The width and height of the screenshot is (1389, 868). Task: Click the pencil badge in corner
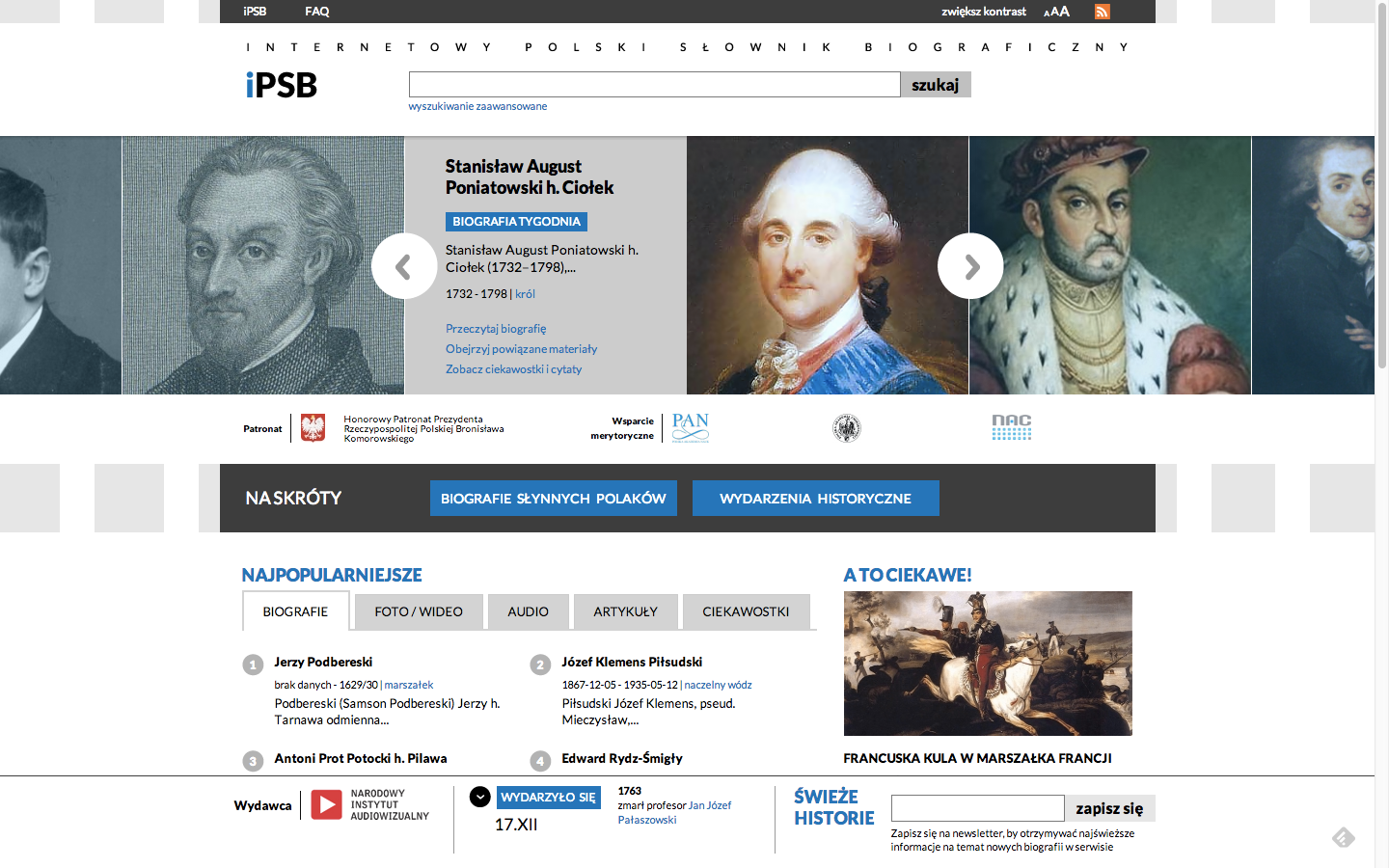[1344, 837]
